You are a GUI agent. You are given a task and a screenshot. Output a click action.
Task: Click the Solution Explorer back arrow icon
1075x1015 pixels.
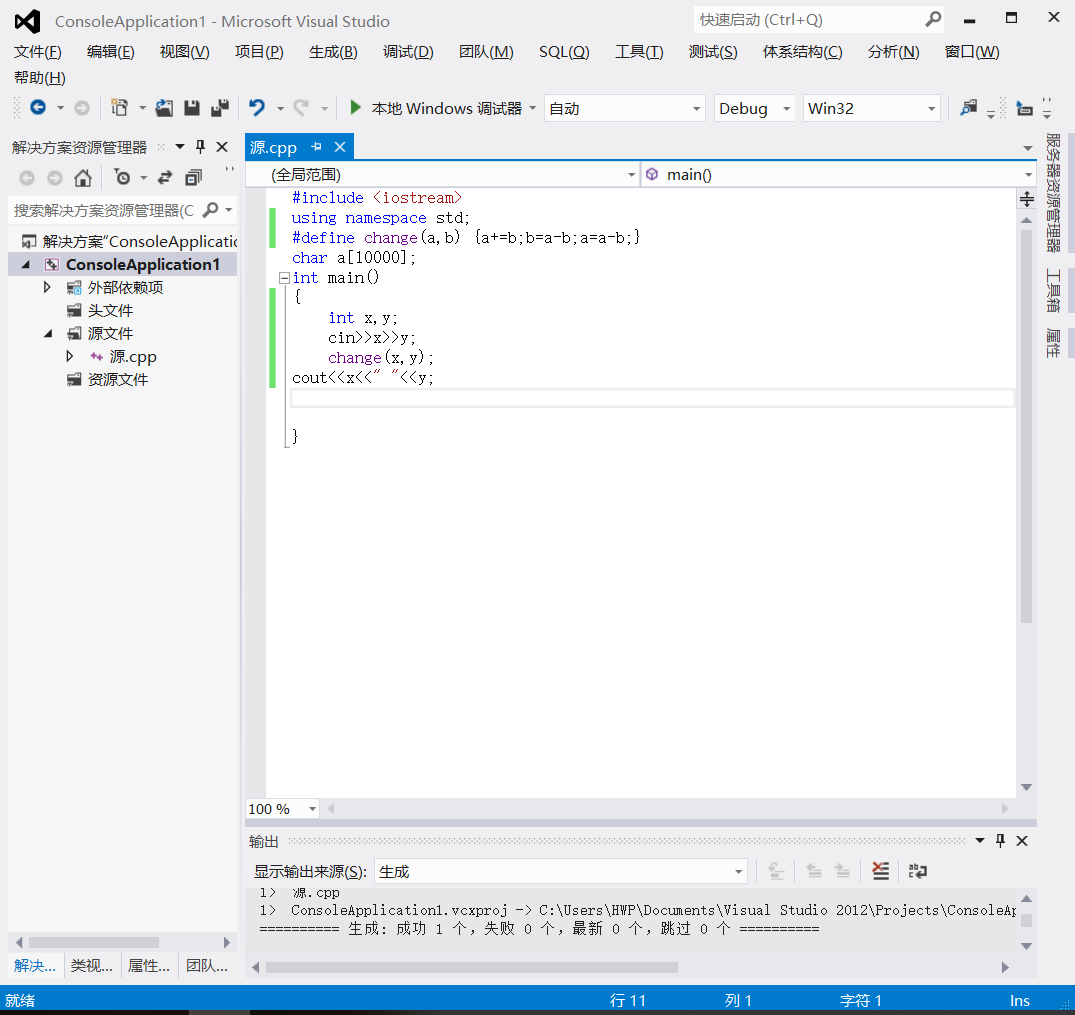coord(27,178)
